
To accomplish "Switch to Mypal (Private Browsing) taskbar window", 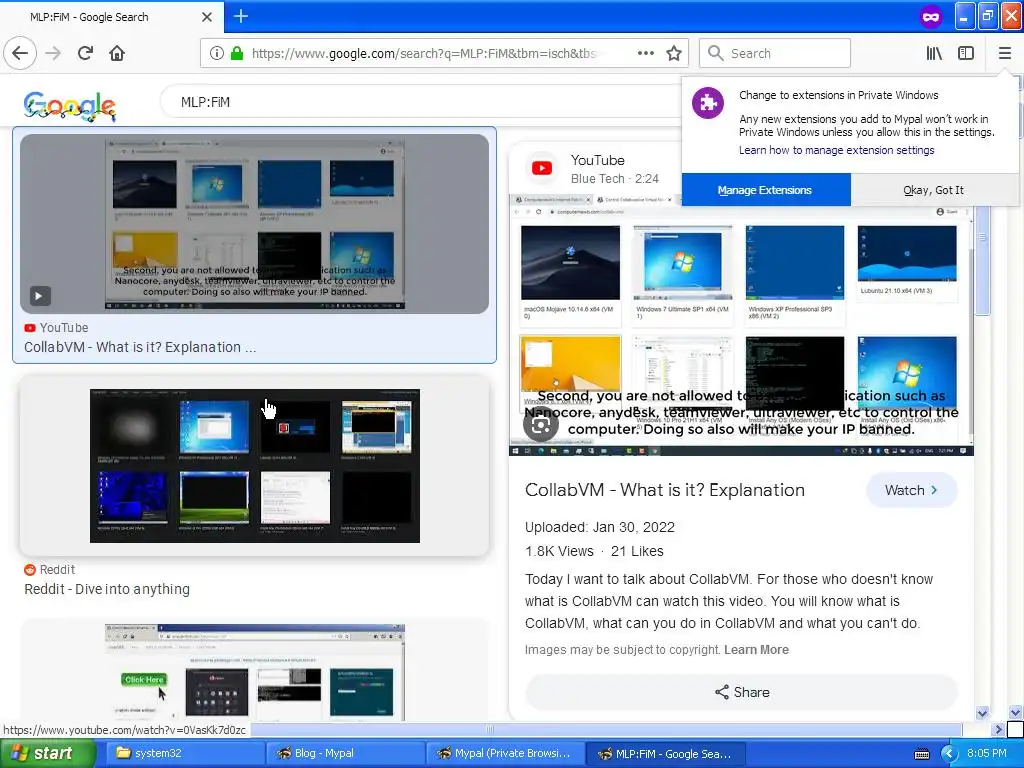I will point(504,753).
